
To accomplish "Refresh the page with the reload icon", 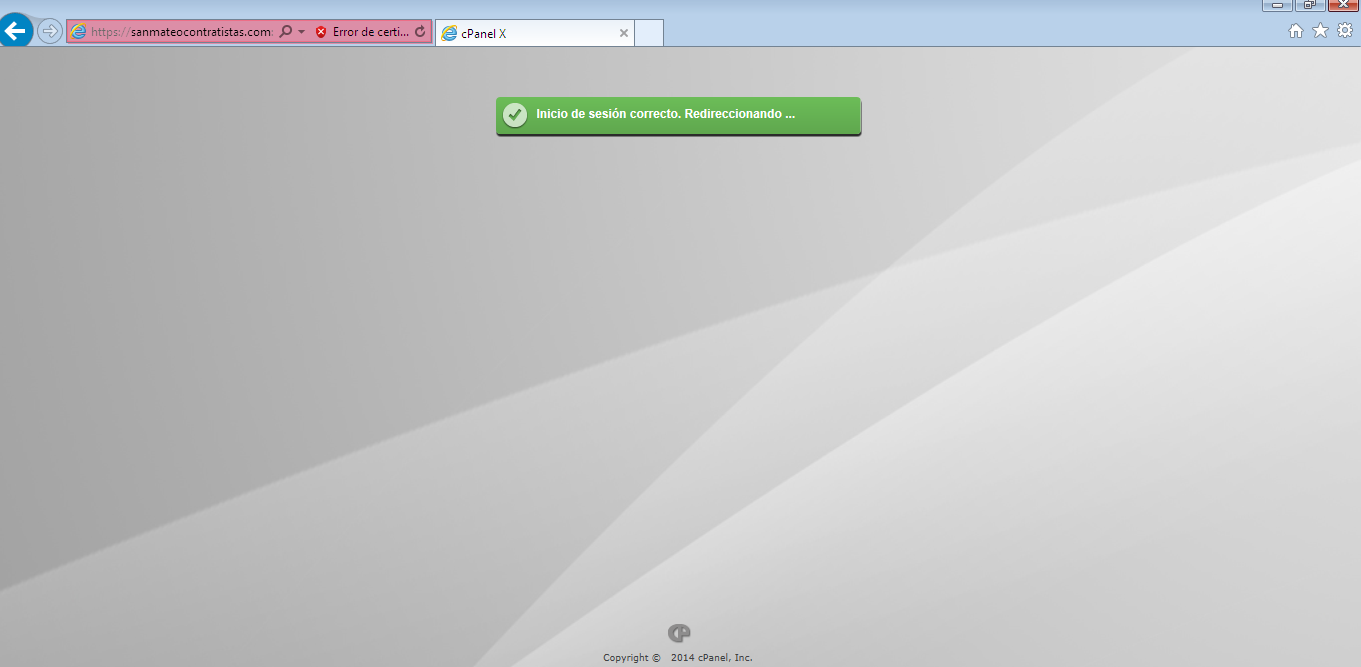I will (419, 31).
